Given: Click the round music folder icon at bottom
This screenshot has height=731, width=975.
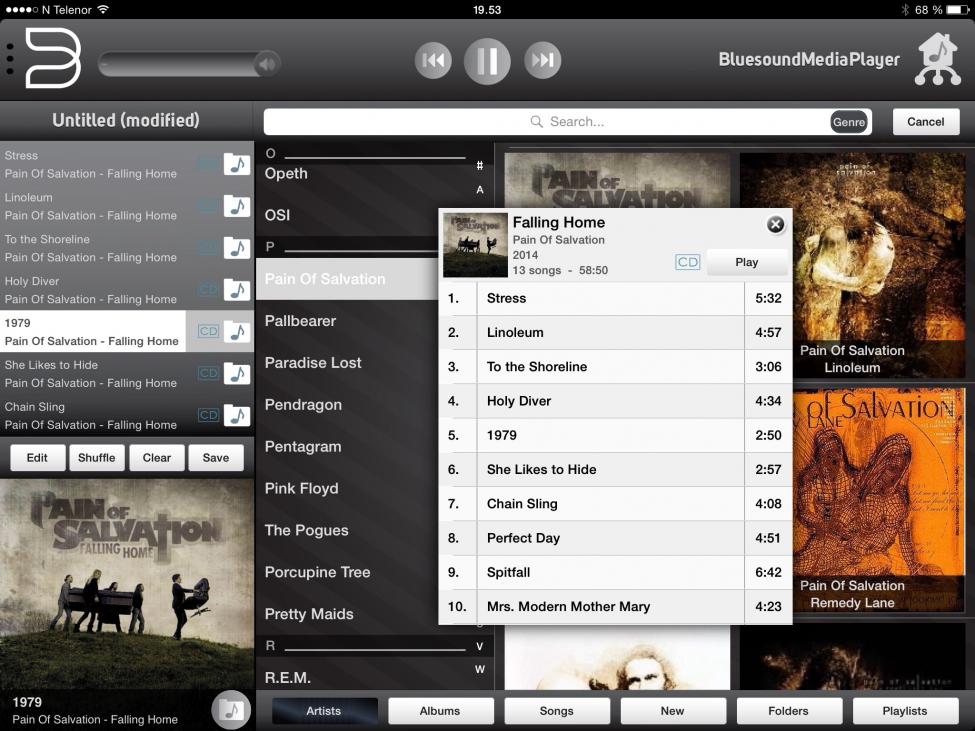Looking at the screenshot, I should [231, 709].
